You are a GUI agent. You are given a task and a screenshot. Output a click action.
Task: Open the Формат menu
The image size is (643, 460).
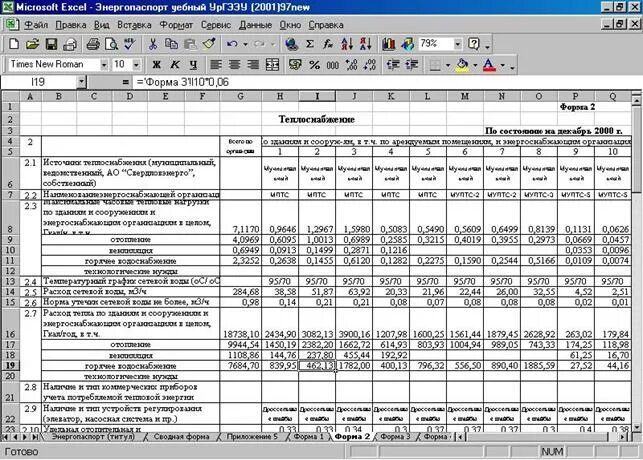(x=176, y=25)
